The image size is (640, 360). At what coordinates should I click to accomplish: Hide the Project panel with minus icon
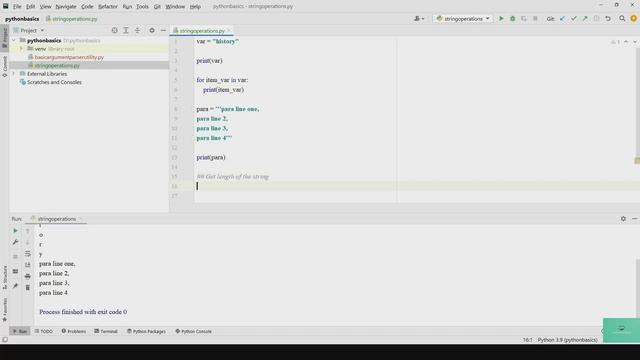(x=163, y=31)
